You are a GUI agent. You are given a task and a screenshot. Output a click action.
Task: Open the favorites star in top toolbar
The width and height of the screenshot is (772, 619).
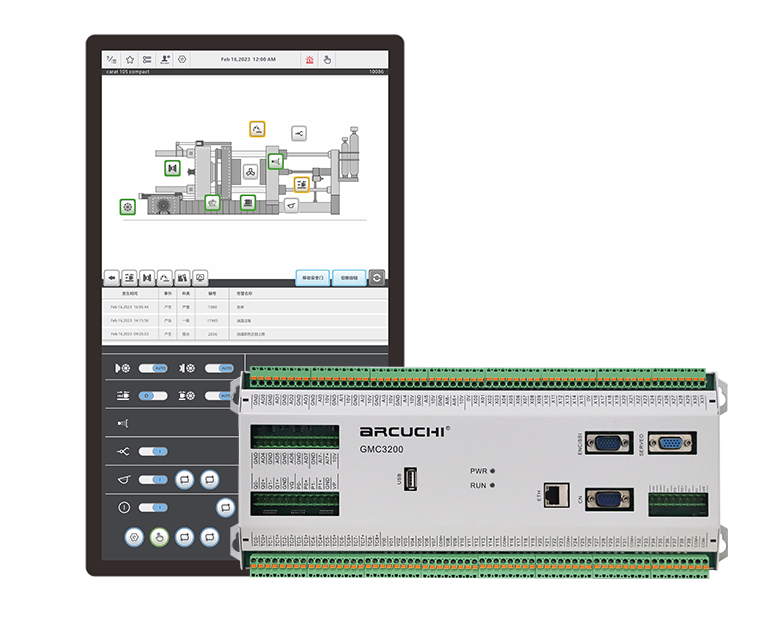(x=129, y=60)
